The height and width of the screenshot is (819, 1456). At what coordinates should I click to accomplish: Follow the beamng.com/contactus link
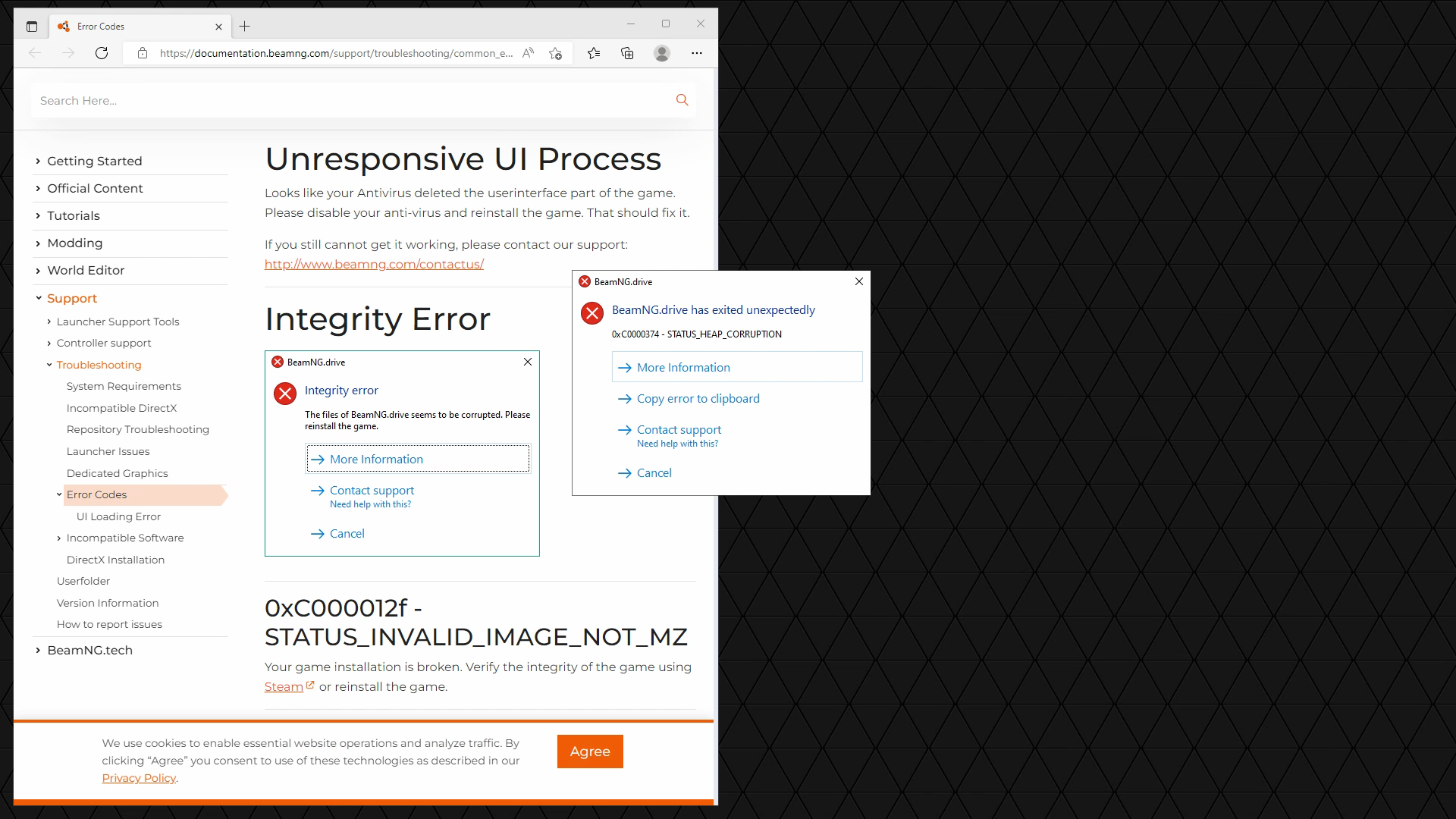(x=374, y=264)
